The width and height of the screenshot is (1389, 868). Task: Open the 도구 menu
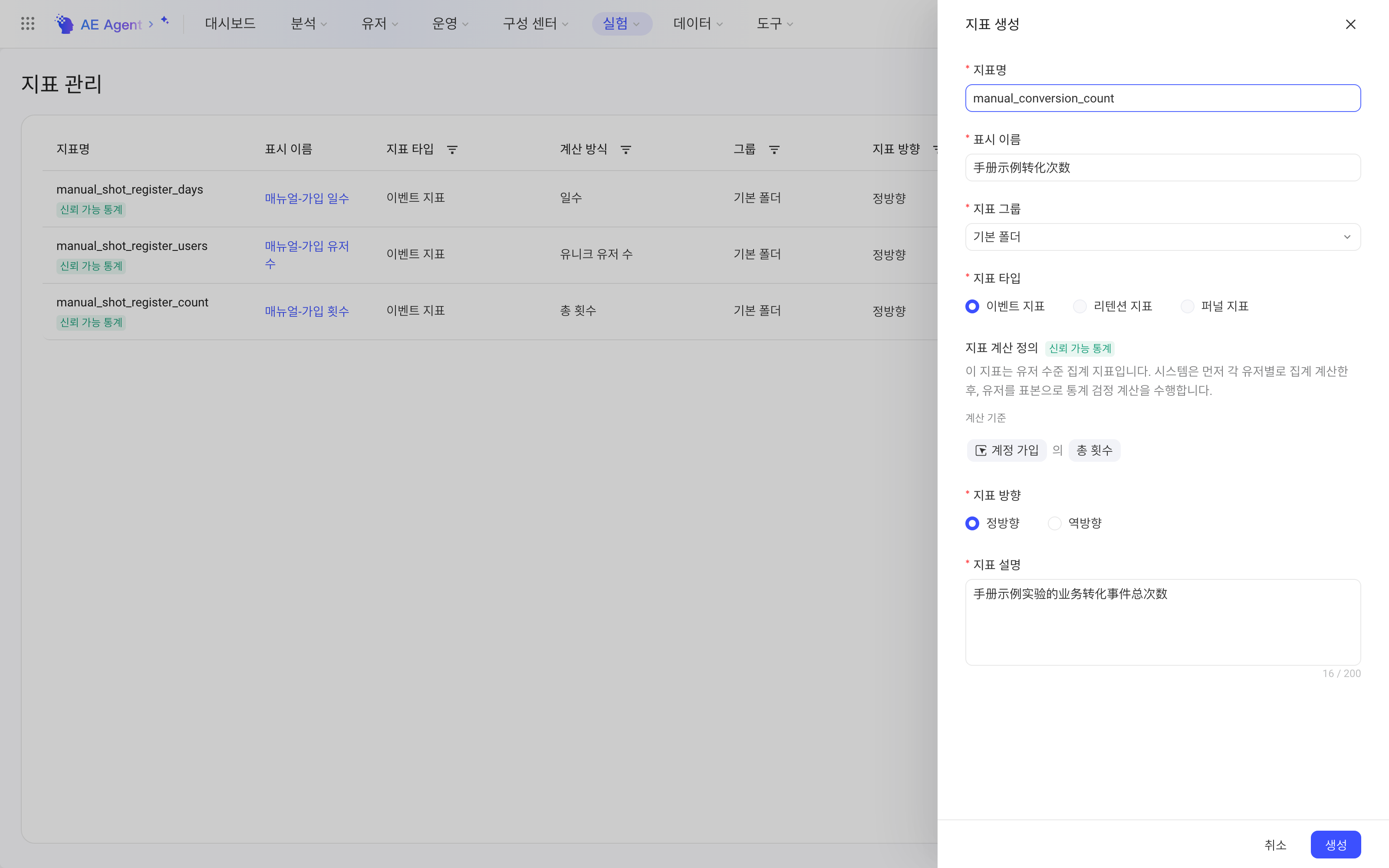(x=775, y=23)
